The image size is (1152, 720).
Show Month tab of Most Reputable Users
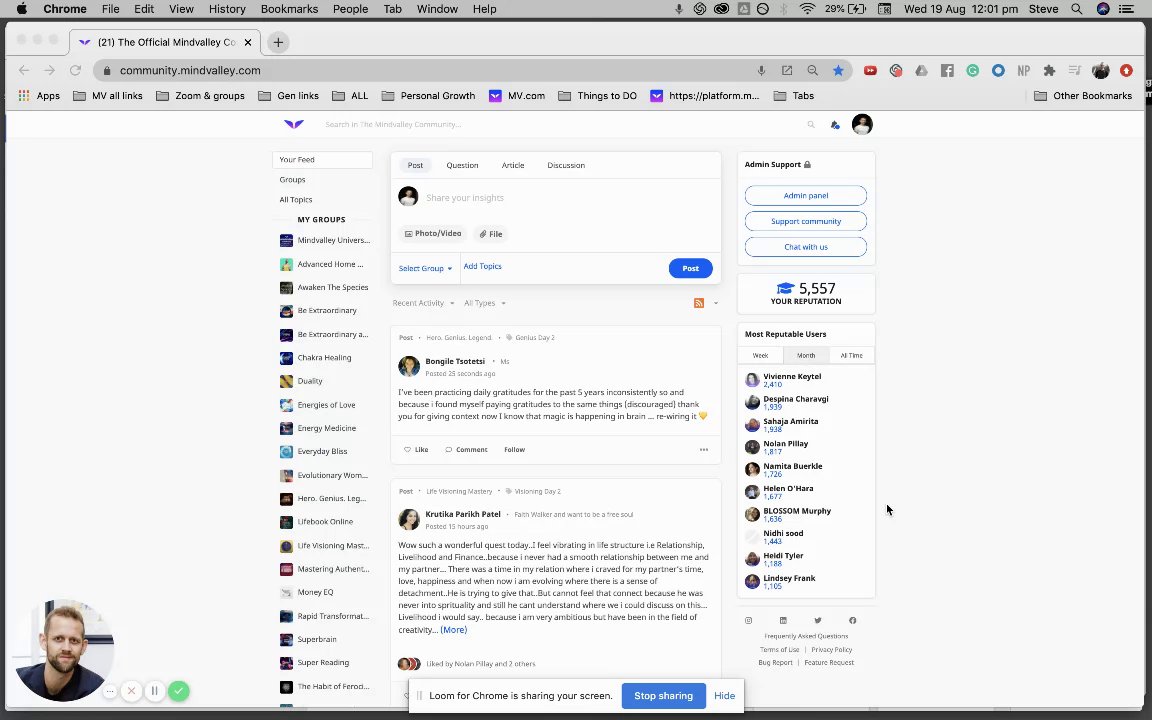pyautogui.click(x=806, y=356)
